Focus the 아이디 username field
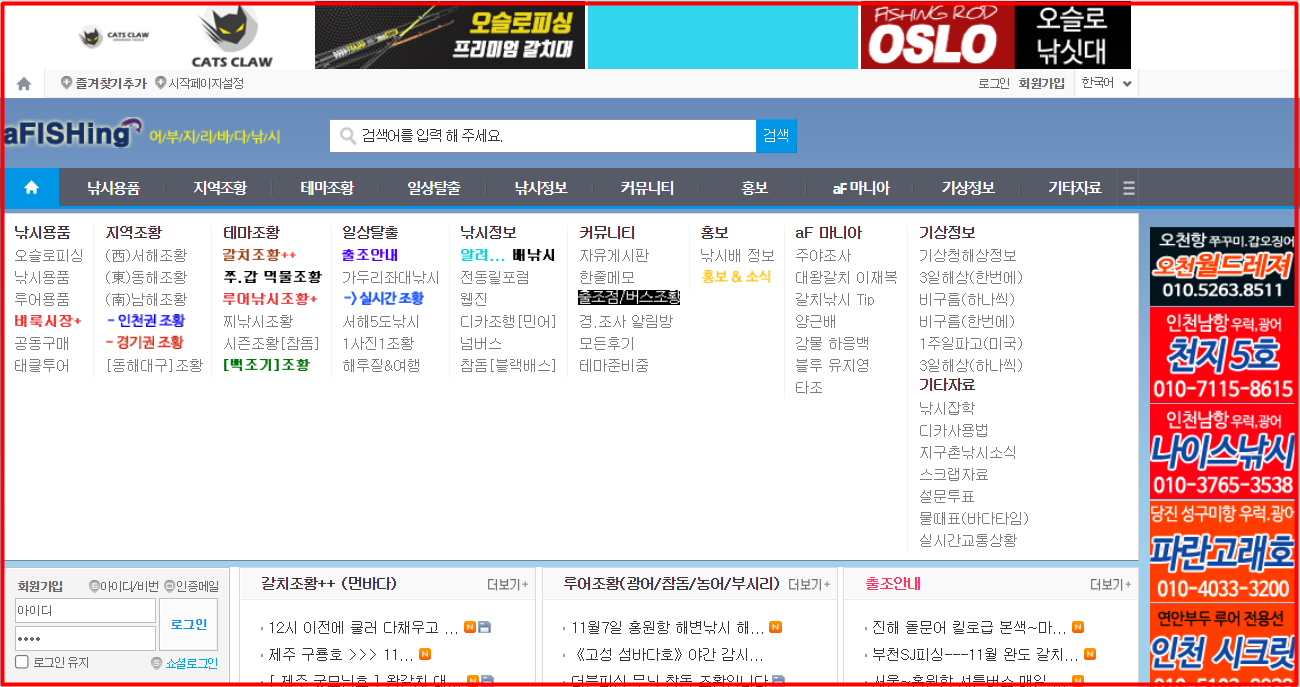 [85, 610]
